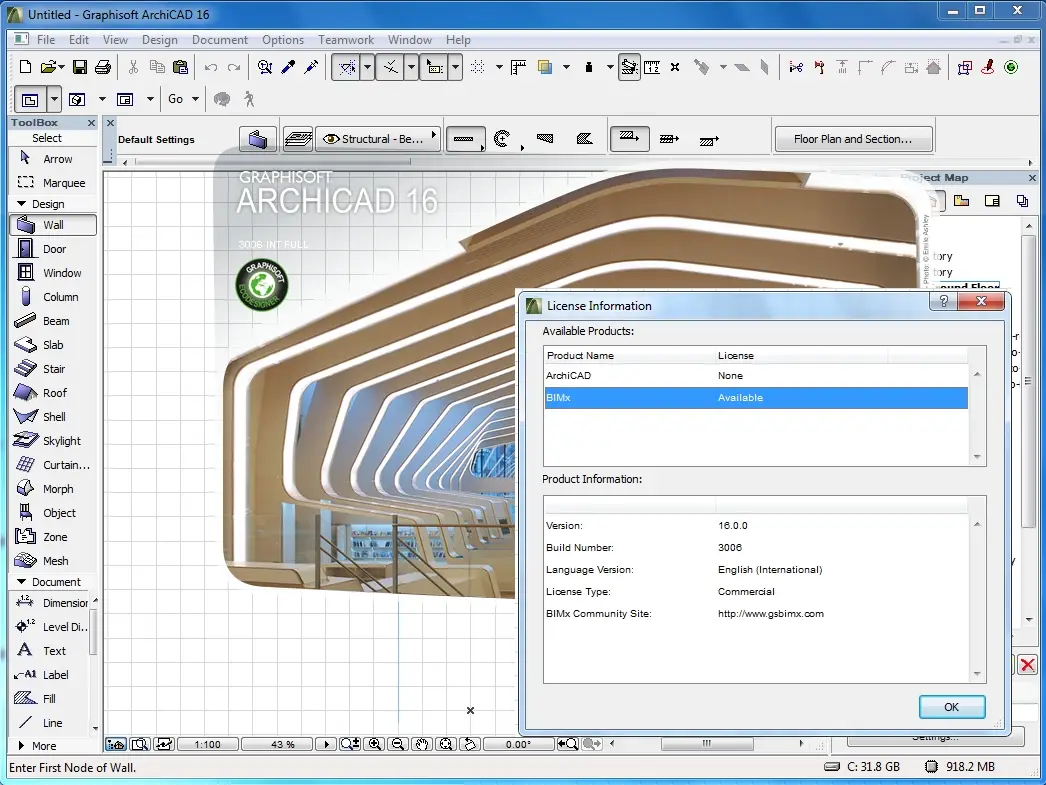Select the Roof tool
The width and height of the screenshot is (1046, 785).
[x=53, y=393]
